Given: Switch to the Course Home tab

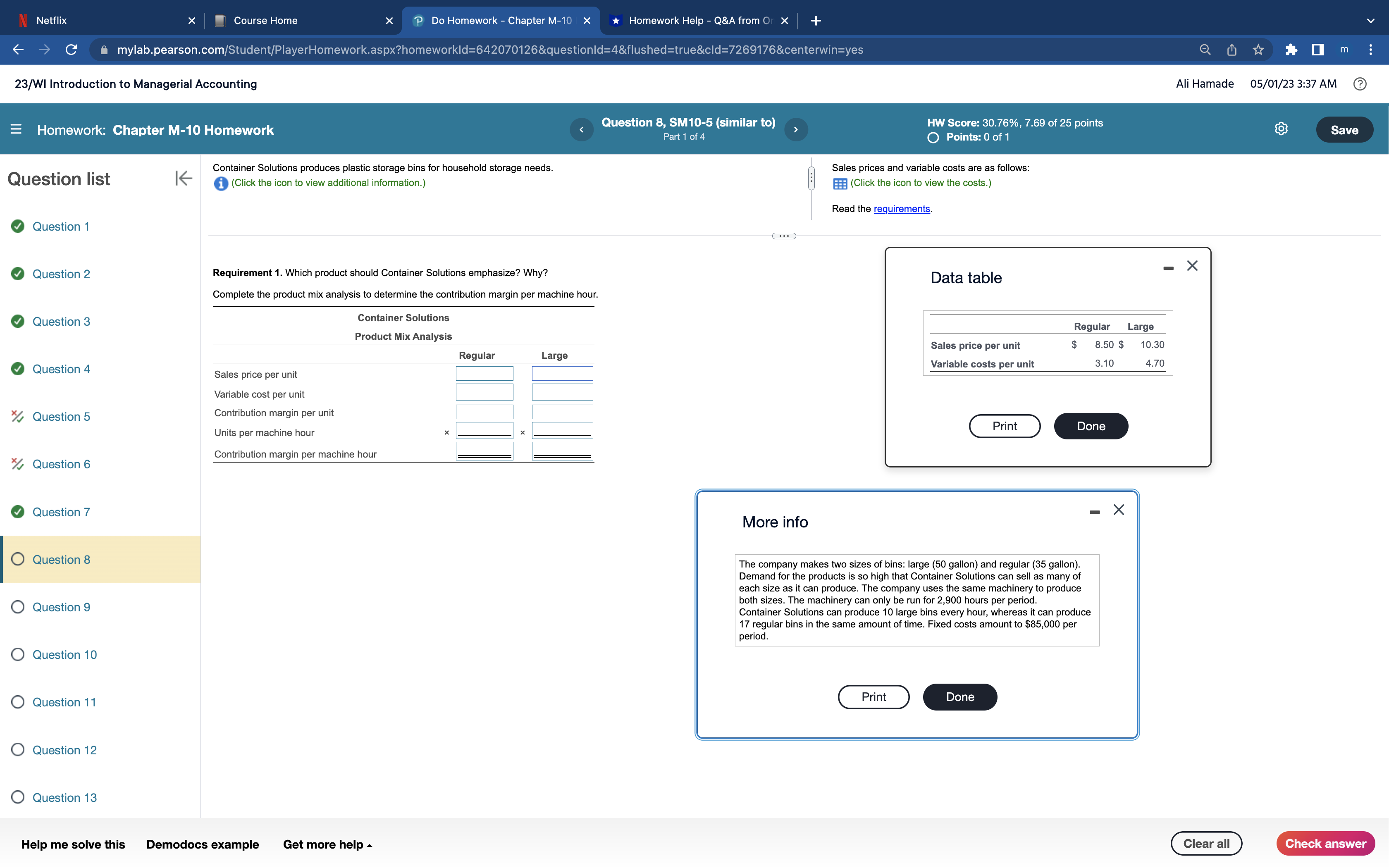Looking at the screenshot, I should click(265, 21).
